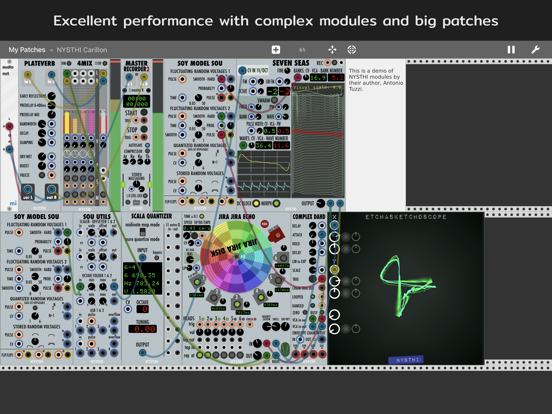Toggle the yellow DC BLOCK button
Screen dimensions: 552x414
256,203
